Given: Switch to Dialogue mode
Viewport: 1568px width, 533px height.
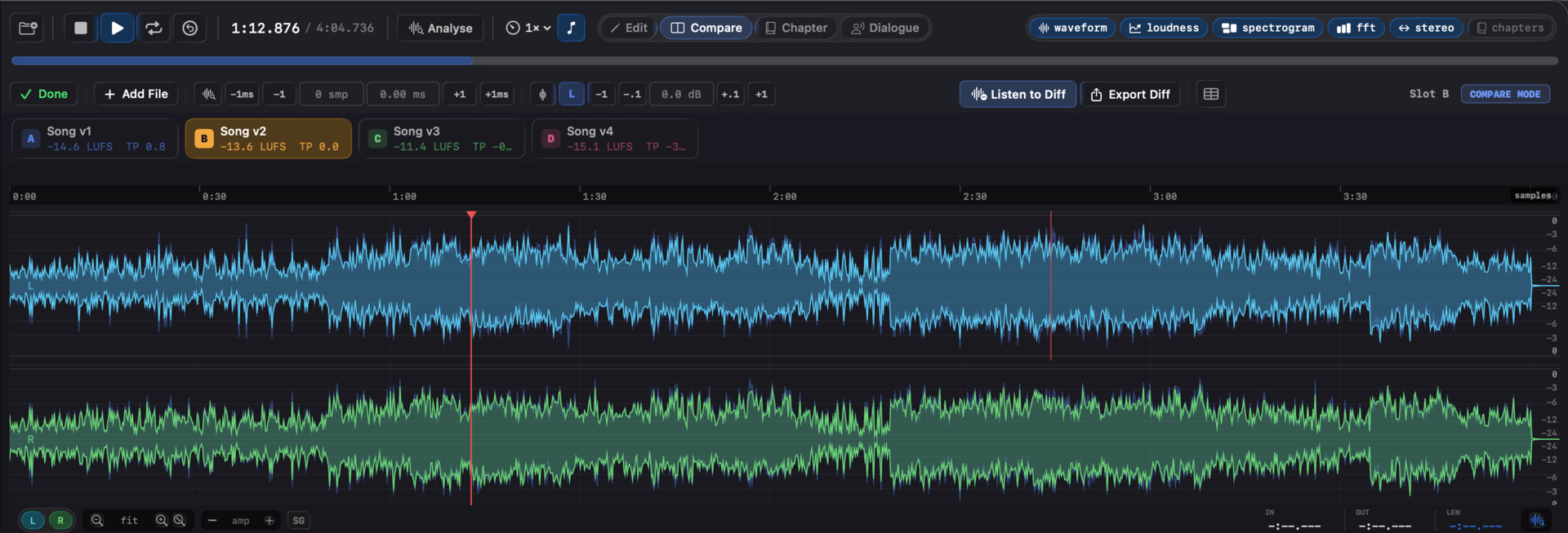Looking at the screenshot, I should 885,28.
